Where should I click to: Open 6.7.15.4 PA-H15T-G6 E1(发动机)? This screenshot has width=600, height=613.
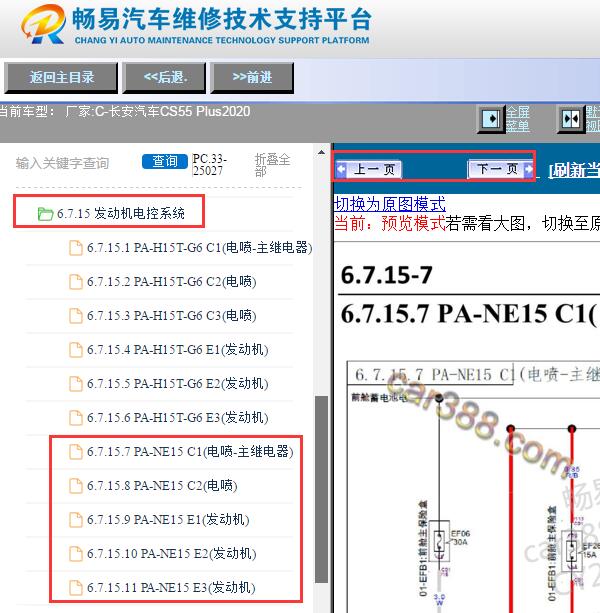177,350
